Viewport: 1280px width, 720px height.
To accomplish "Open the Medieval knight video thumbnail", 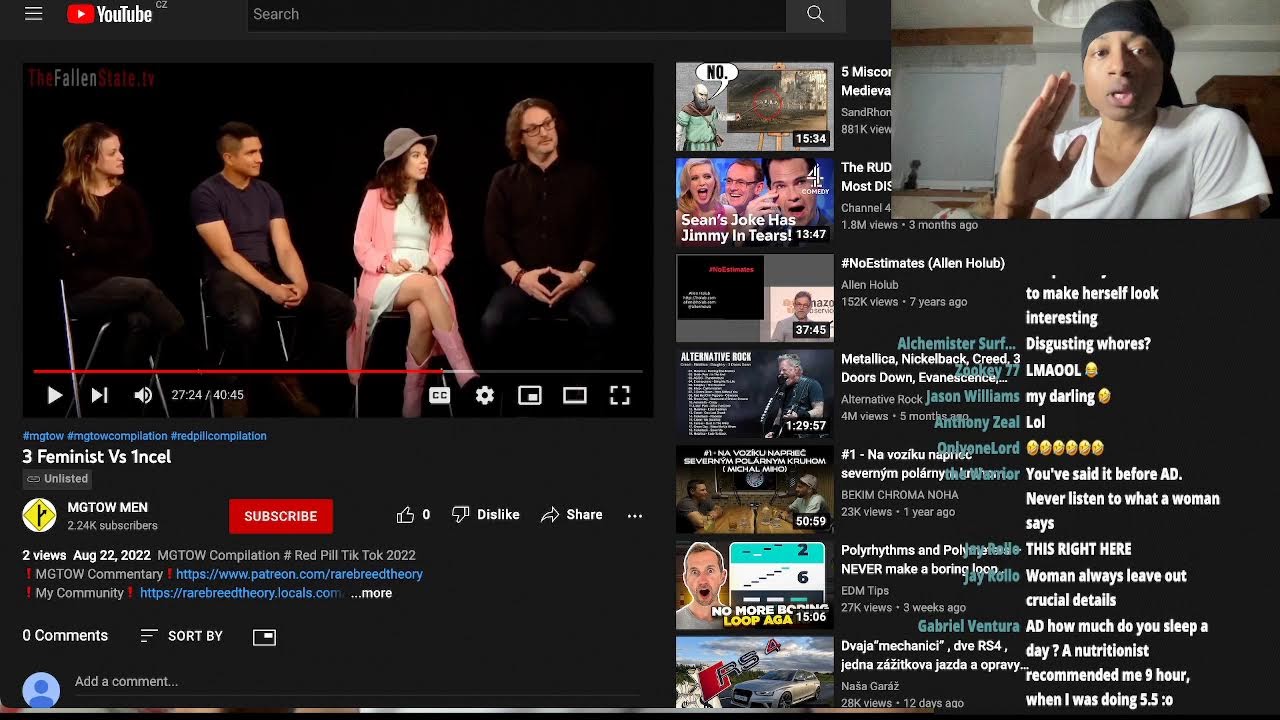I will pyautogui.click(x=754, y=106).
